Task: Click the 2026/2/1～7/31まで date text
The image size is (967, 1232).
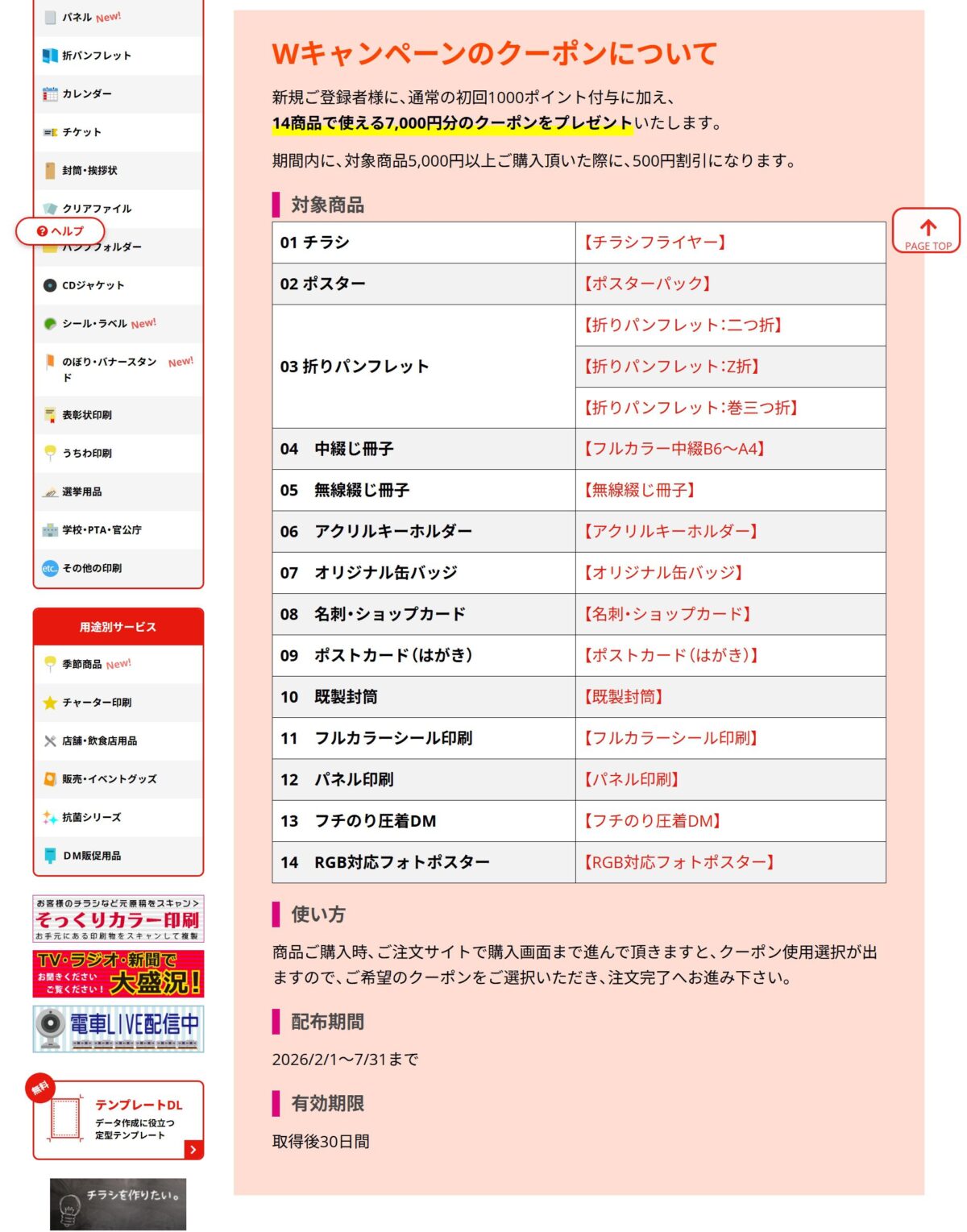Action: click(345, 1059)
